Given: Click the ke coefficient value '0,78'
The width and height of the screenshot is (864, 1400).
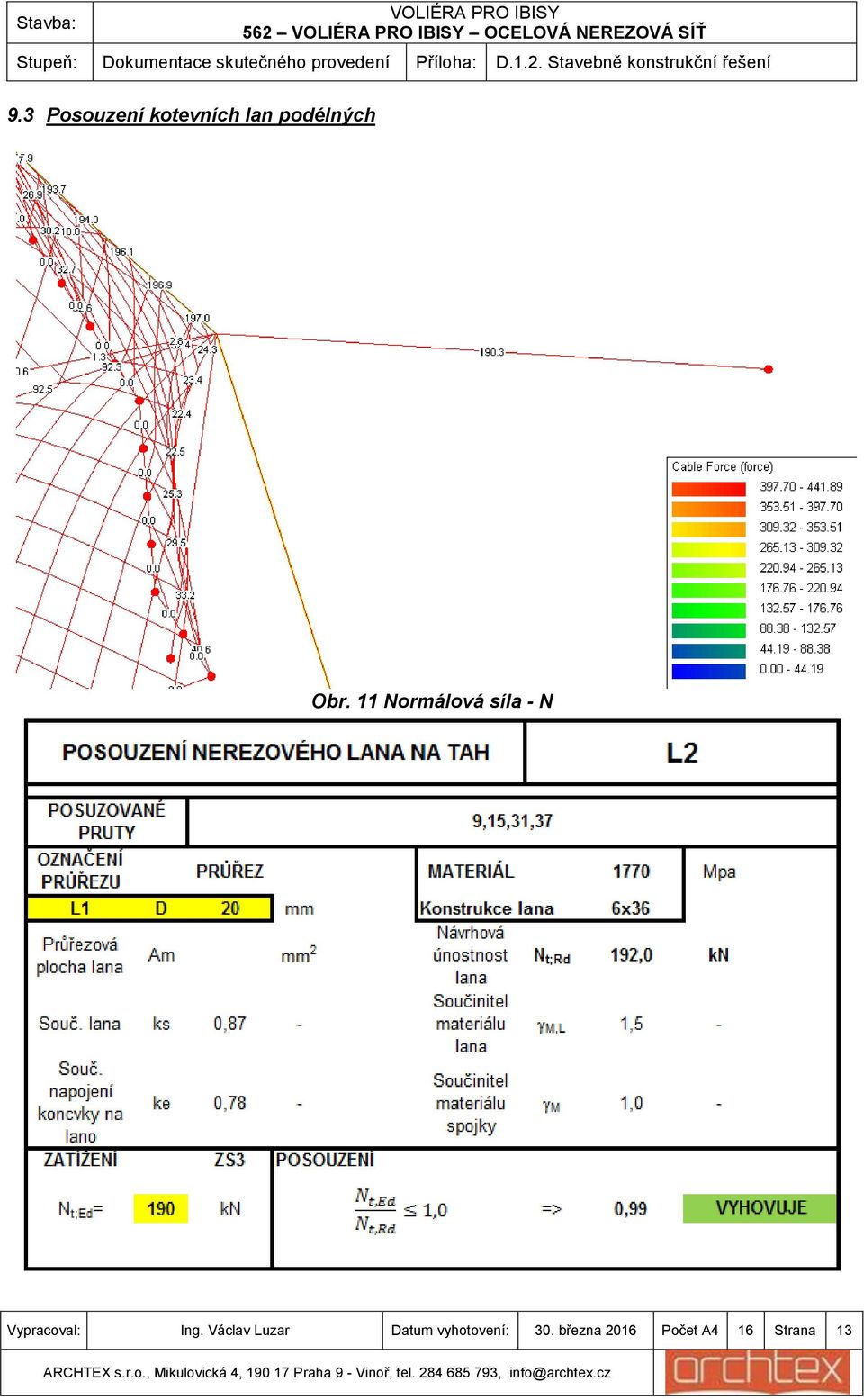Looking at the screenshot, I should point(229,1103).
